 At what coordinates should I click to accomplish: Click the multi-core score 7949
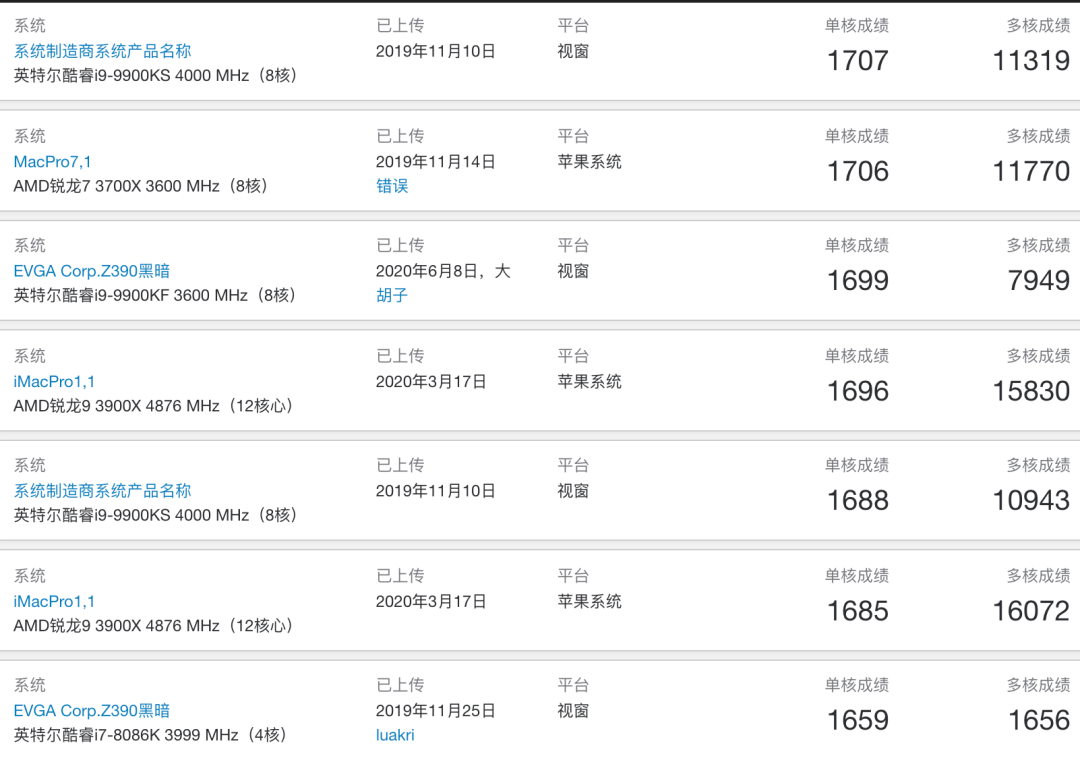(x=1038, y=281)
